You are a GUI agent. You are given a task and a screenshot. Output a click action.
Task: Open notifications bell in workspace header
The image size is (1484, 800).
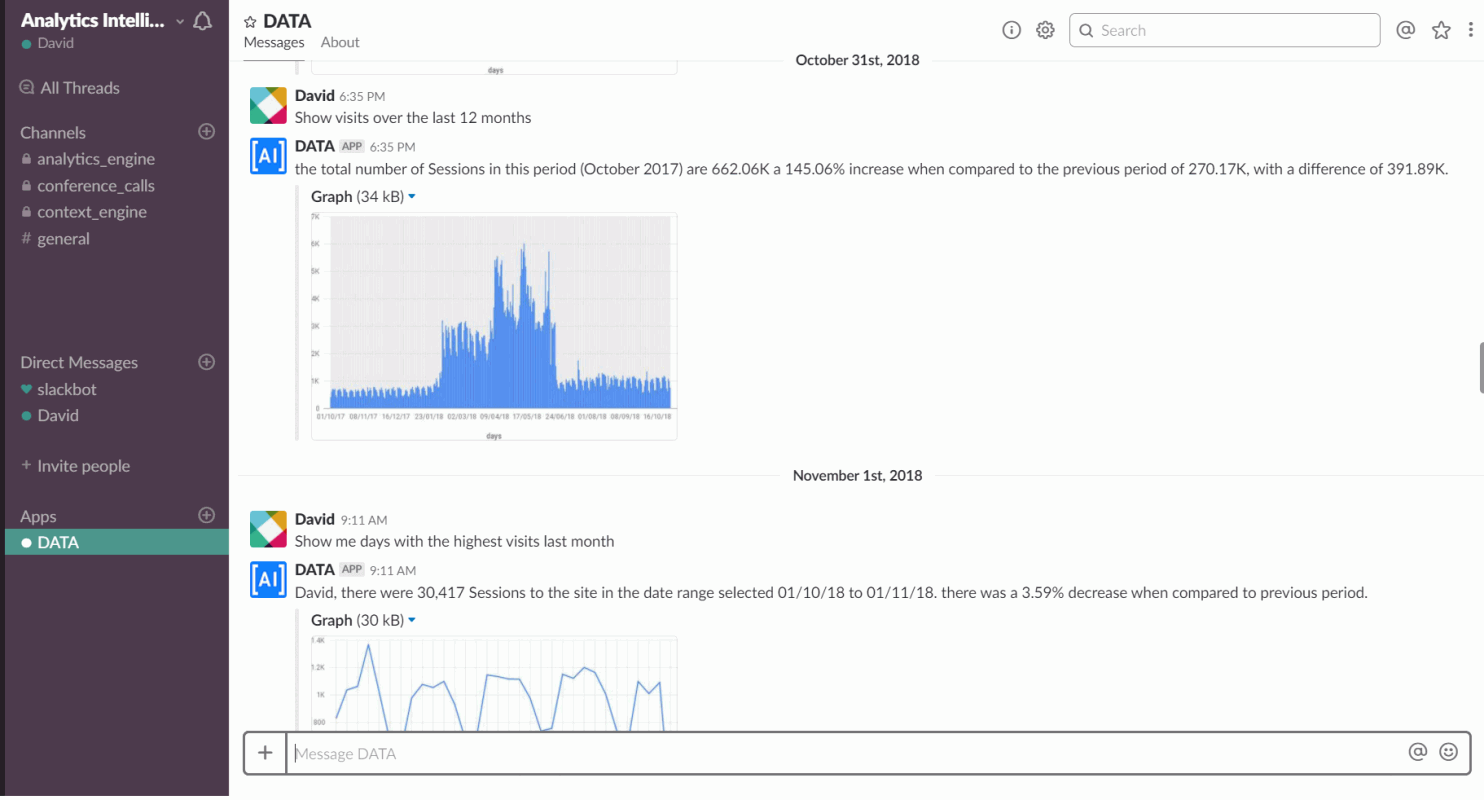[203, 21]
